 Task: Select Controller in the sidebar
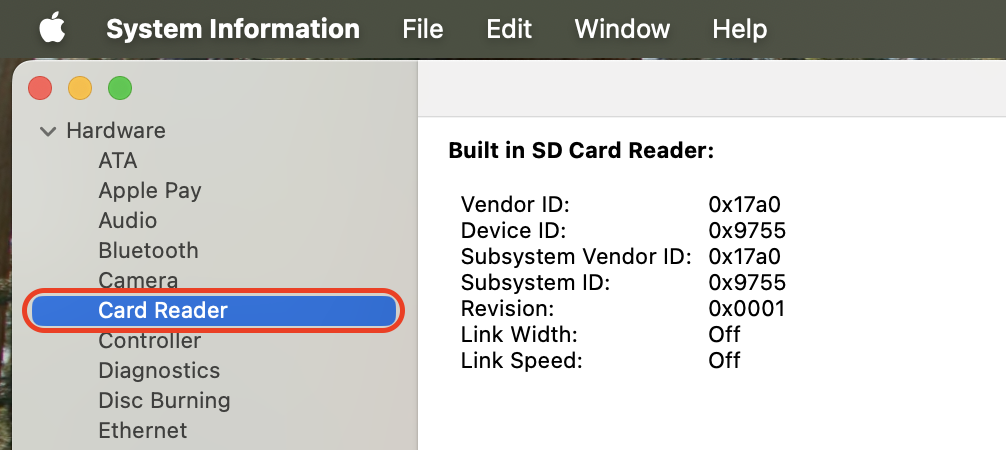(149, 340)
